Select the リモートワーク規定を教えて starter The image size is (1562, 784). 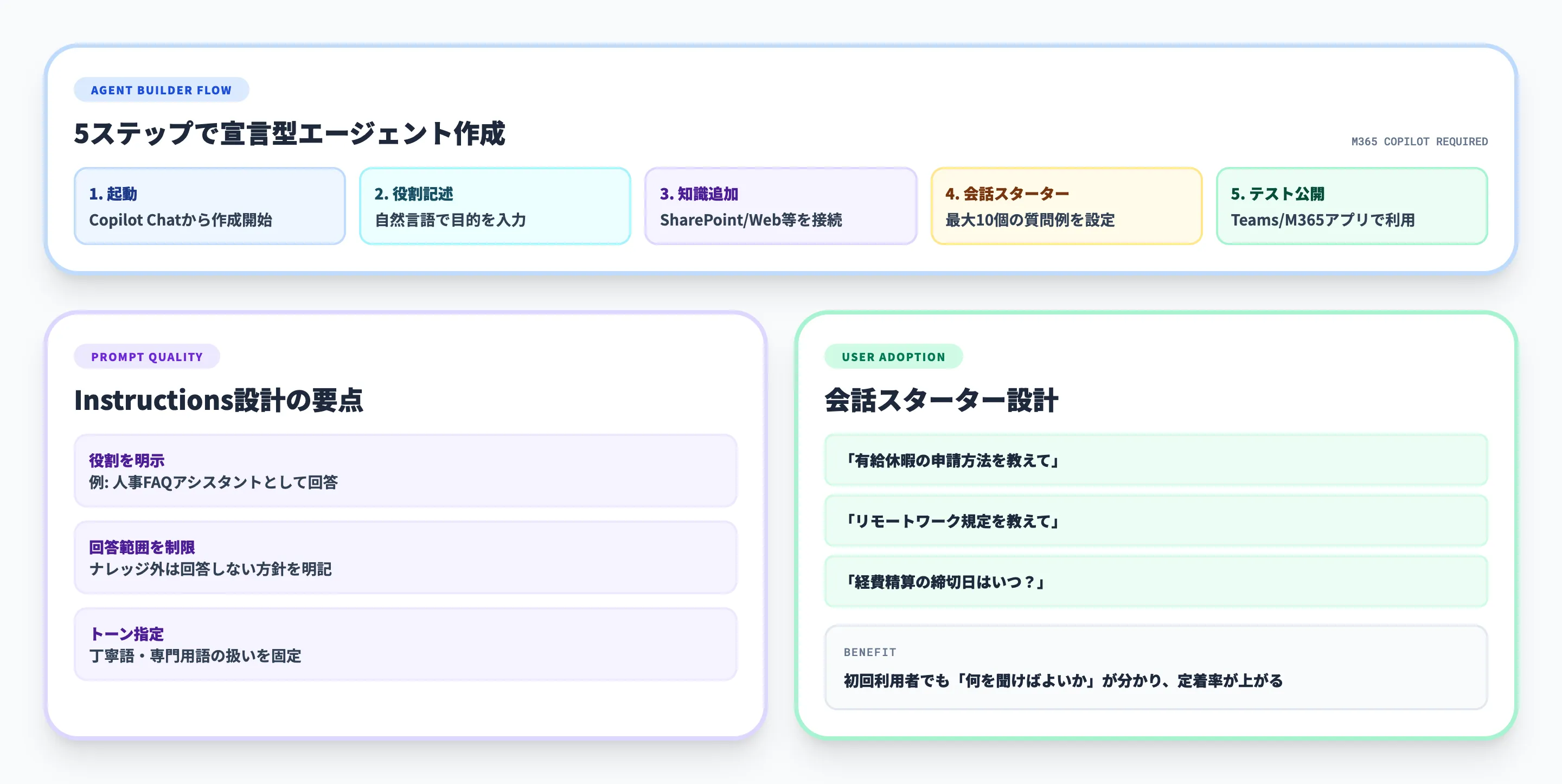[1156, 521]
